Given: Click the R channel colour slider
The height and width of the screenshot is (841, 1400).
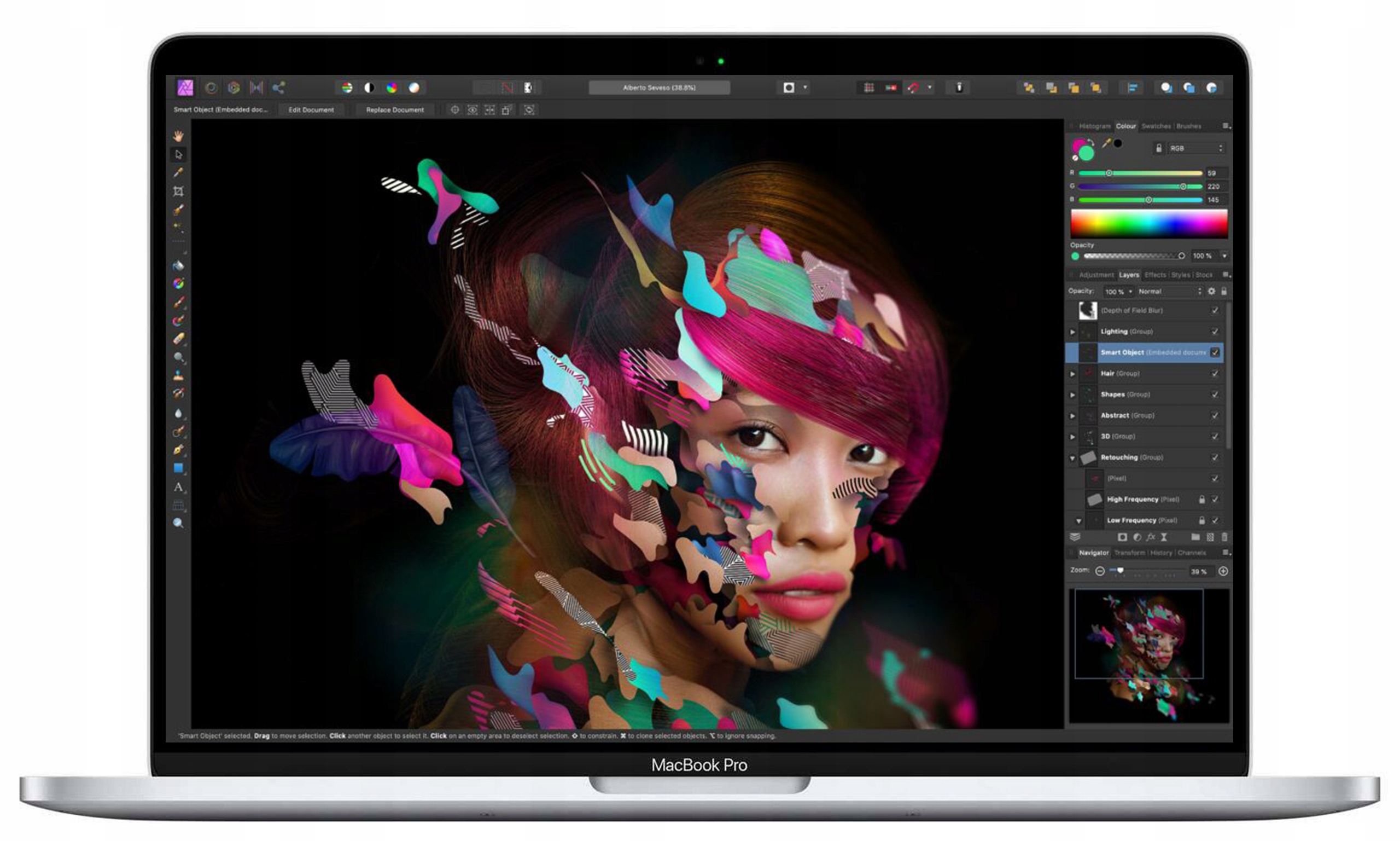Looking at the screenshot, I should point(1140,173).
